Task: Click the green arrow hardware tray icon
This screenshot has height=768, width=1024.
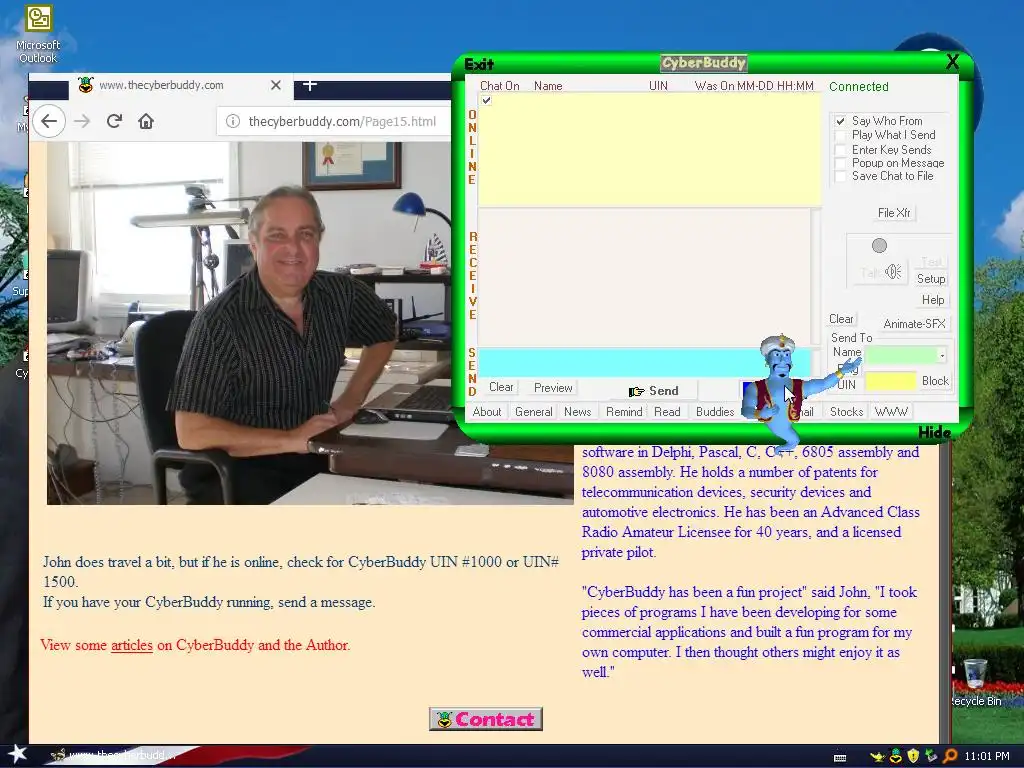Action: (931, 756)
